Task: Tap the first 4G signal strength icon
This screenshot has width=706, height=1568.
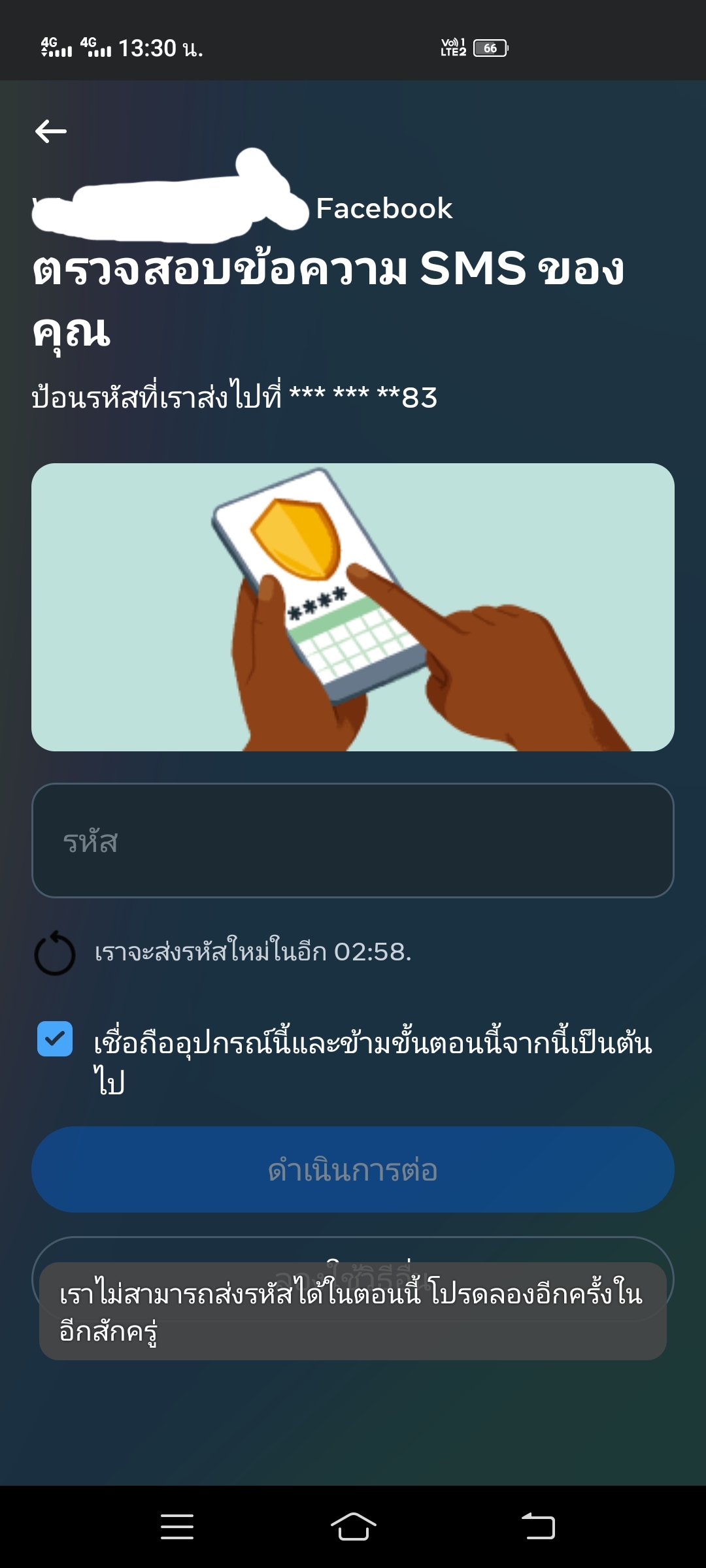Action: 56,47
